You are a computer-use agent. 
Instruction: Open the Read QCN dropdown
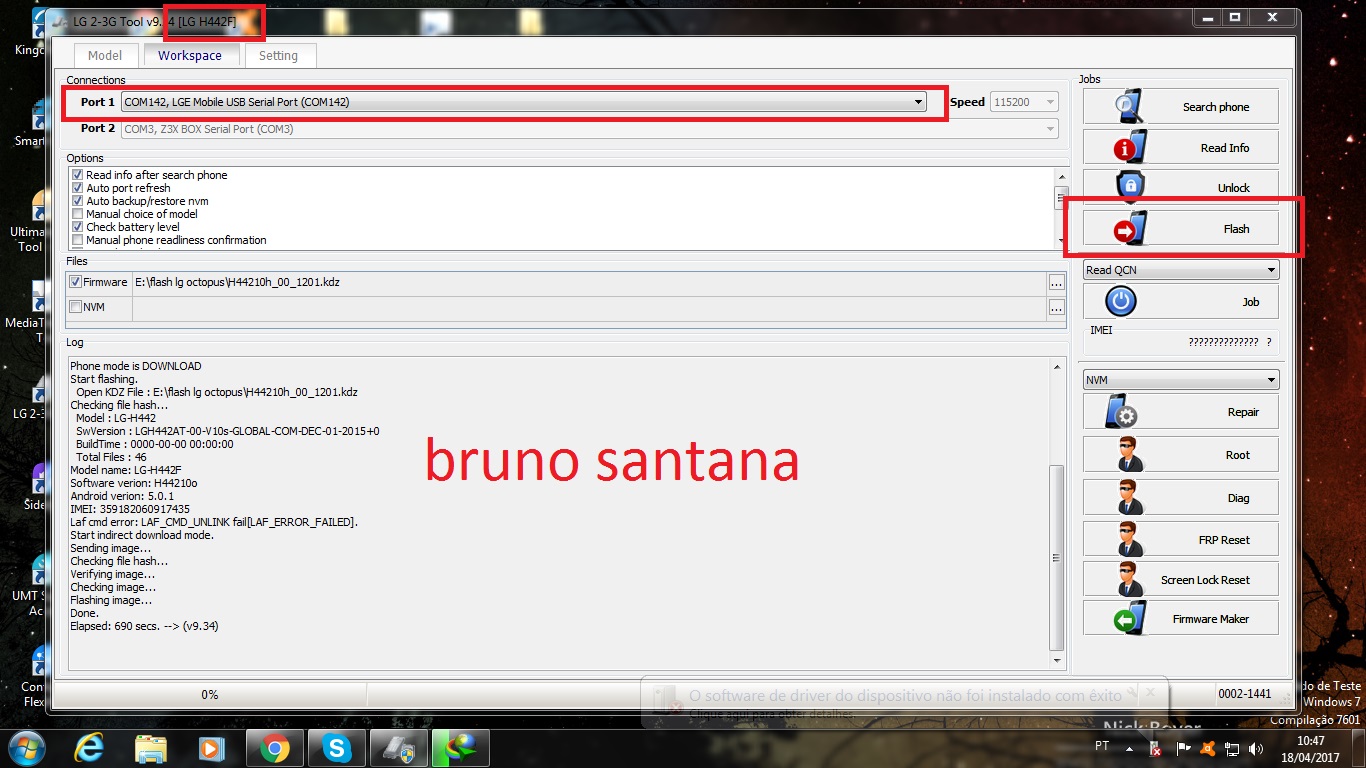[1181, 270]
